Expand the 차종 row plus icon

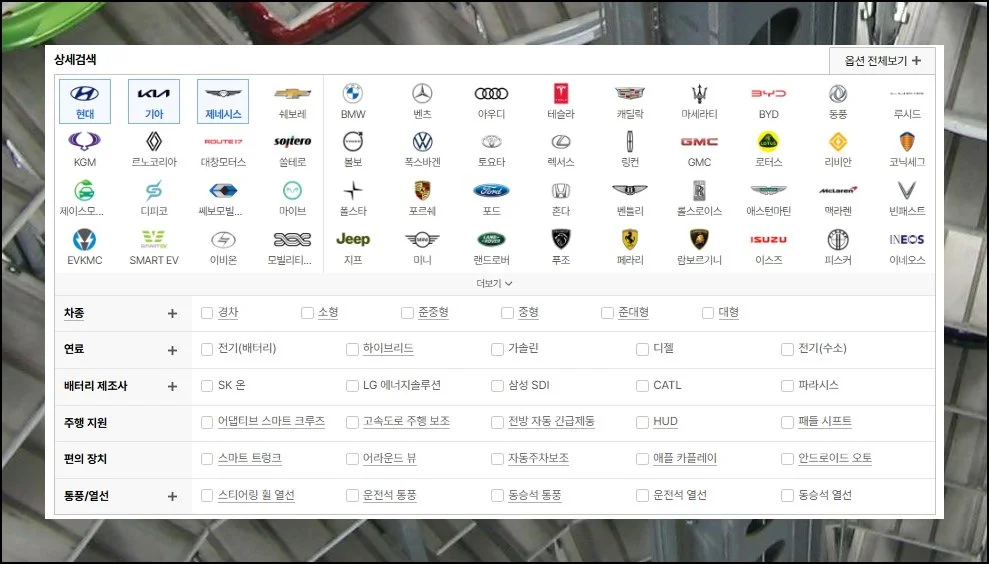tap(172, 313)
